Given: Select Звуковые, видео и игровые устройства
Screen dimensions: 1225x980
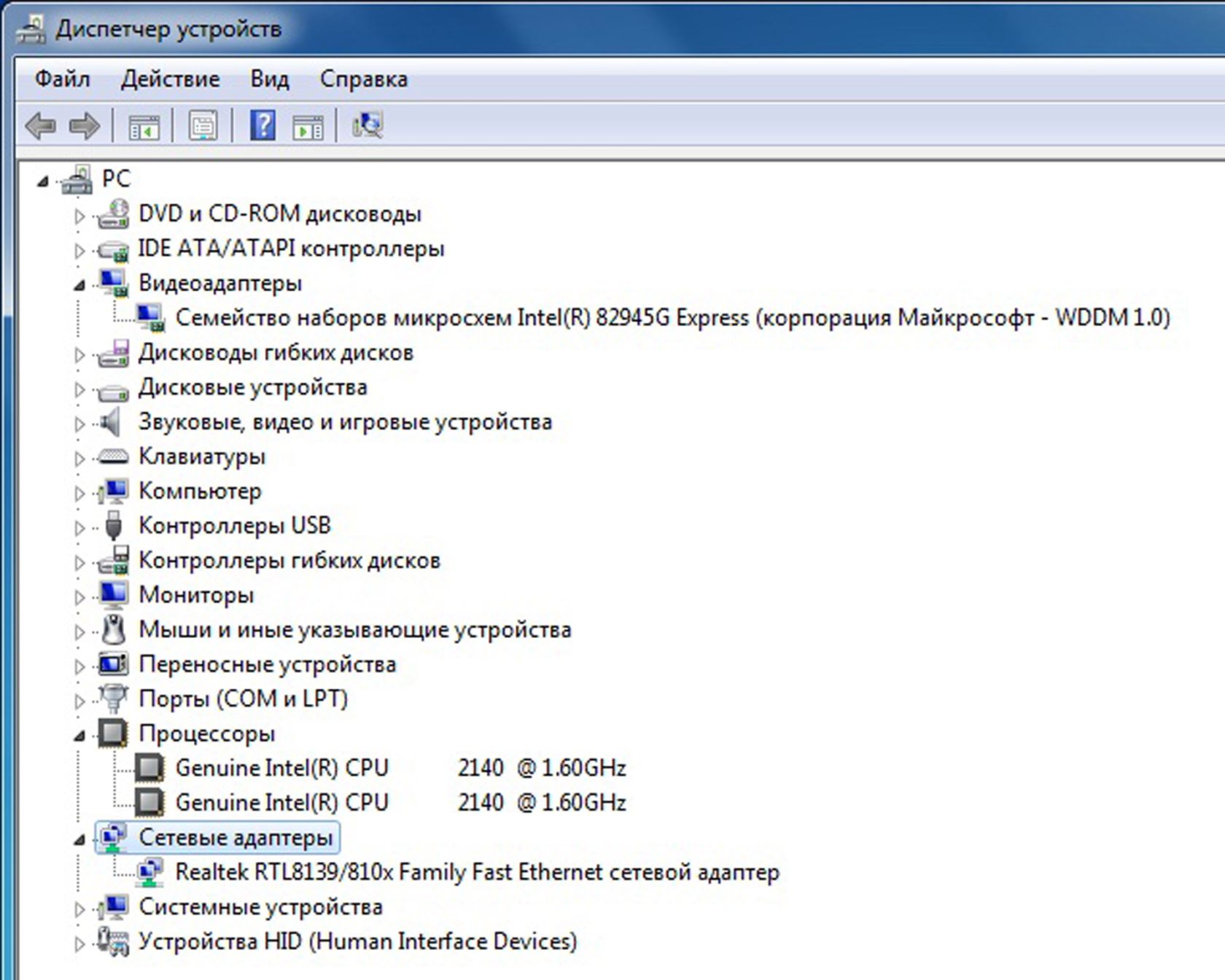Looking at the screenshot, I should (x=345, y=421).
